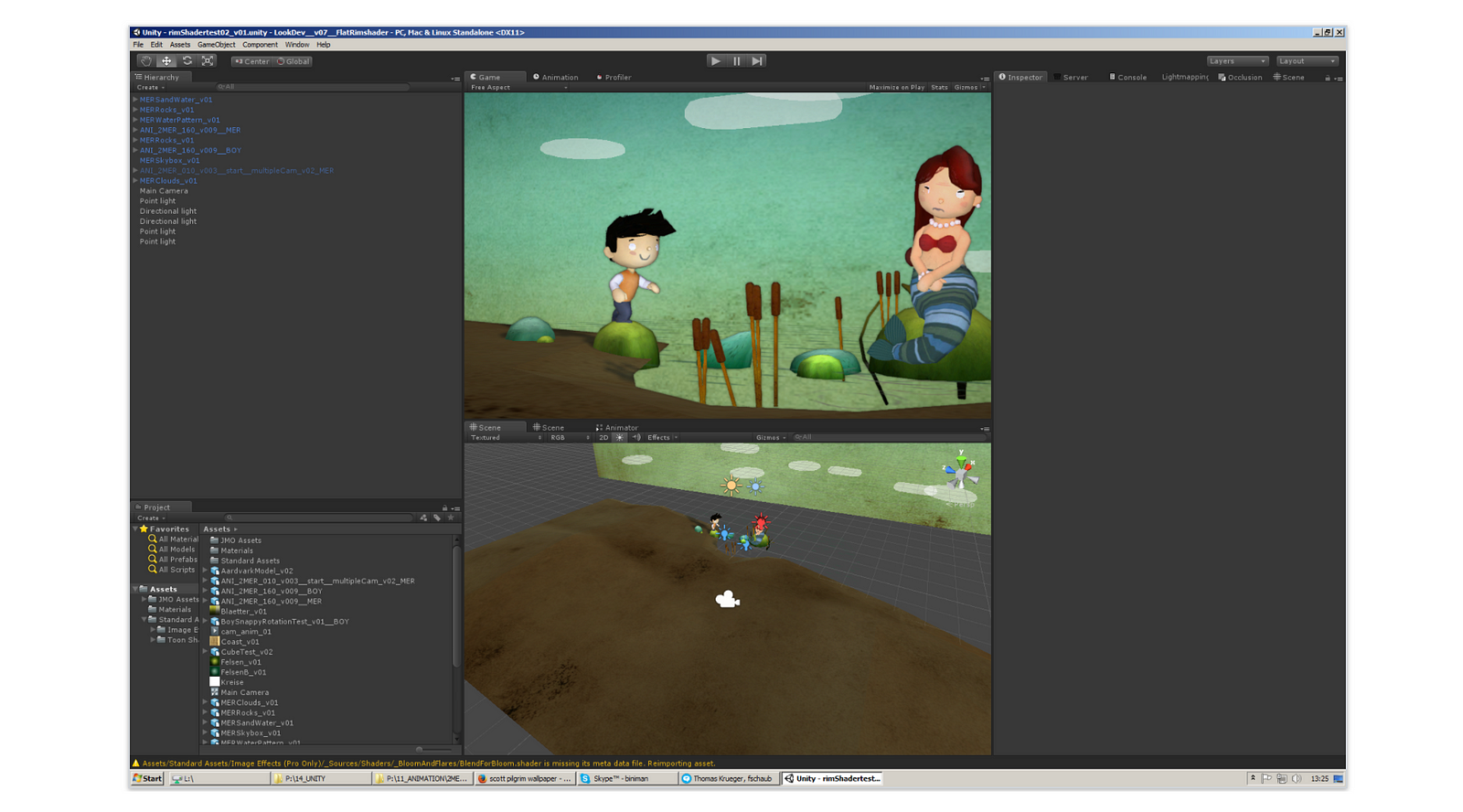Toggle 2D mode in Scene view
Image resolution: width=1463 pixels, height=812 pixels.
click(x=603, y=438)
